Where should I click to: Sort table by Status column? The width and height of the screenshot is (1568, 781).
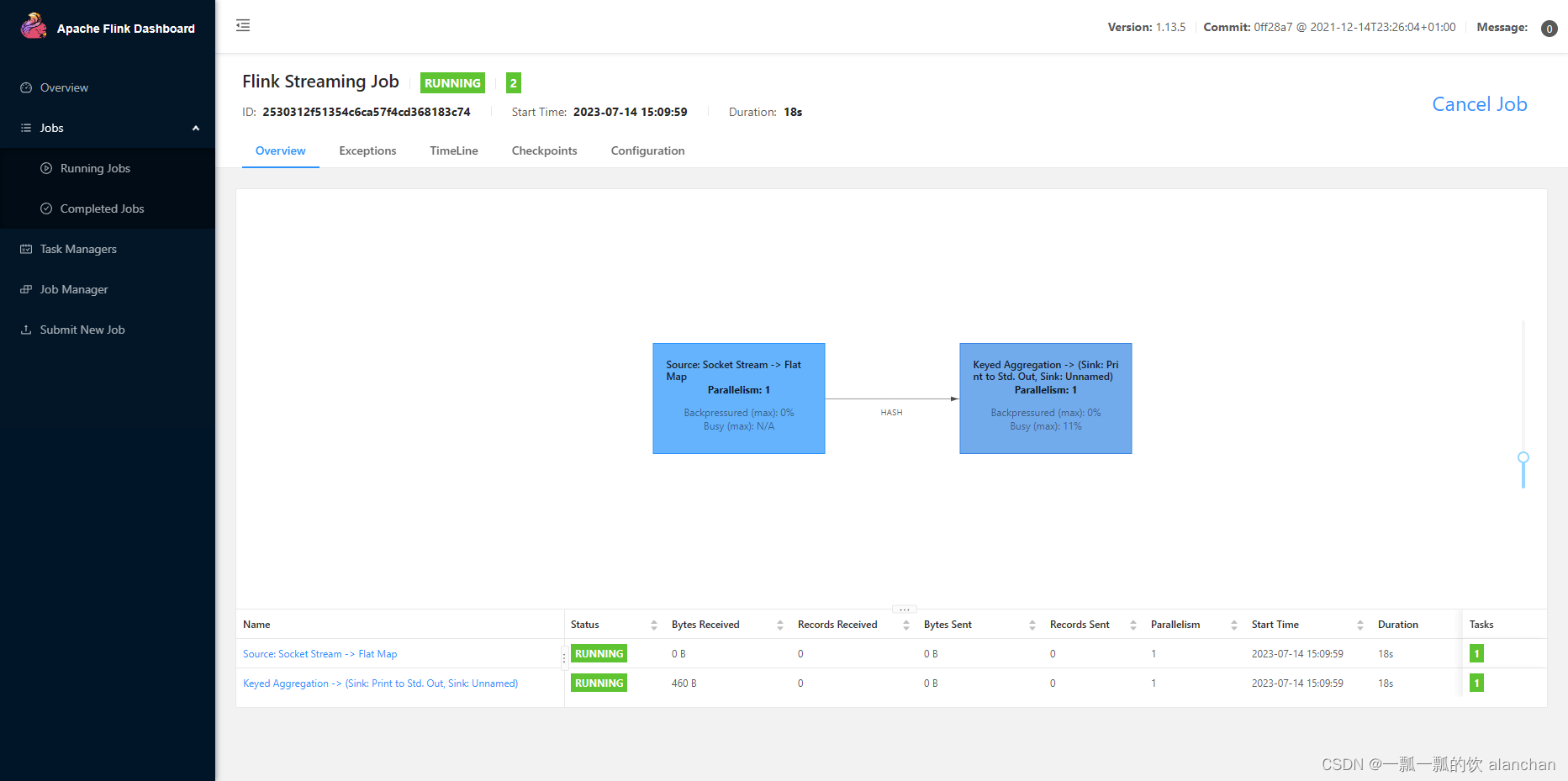point(654,625)
